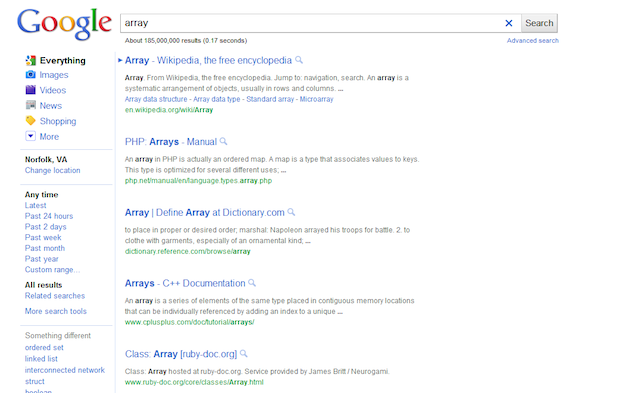Click the News newspaper icon
The height and width of the screenshot is (393, 620).
pyautogui.click(x=30, y=105)
